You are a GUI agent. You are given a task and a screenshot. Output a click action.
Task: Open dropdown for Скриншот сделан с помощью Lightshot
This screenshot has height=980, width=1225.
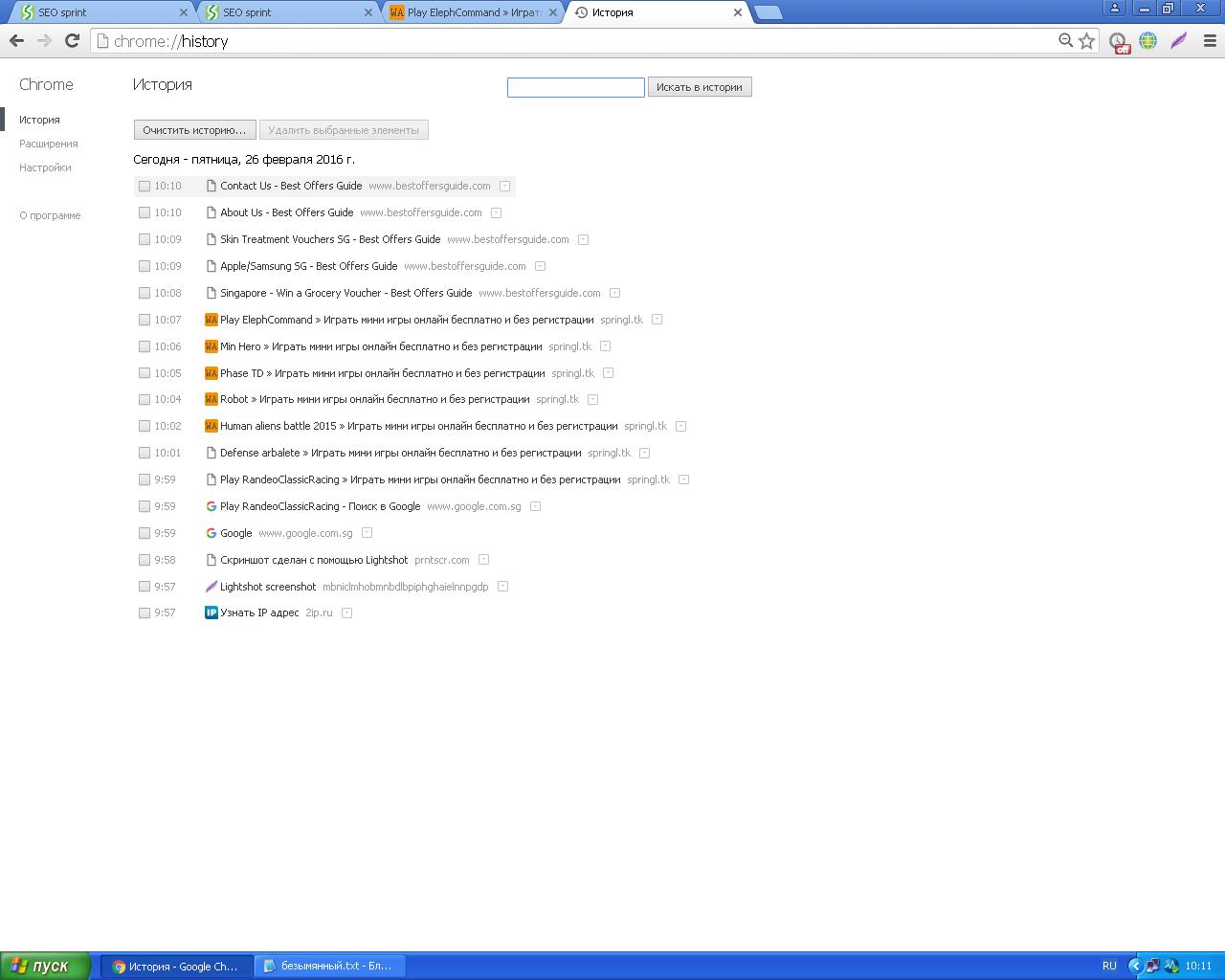point(483,560)
